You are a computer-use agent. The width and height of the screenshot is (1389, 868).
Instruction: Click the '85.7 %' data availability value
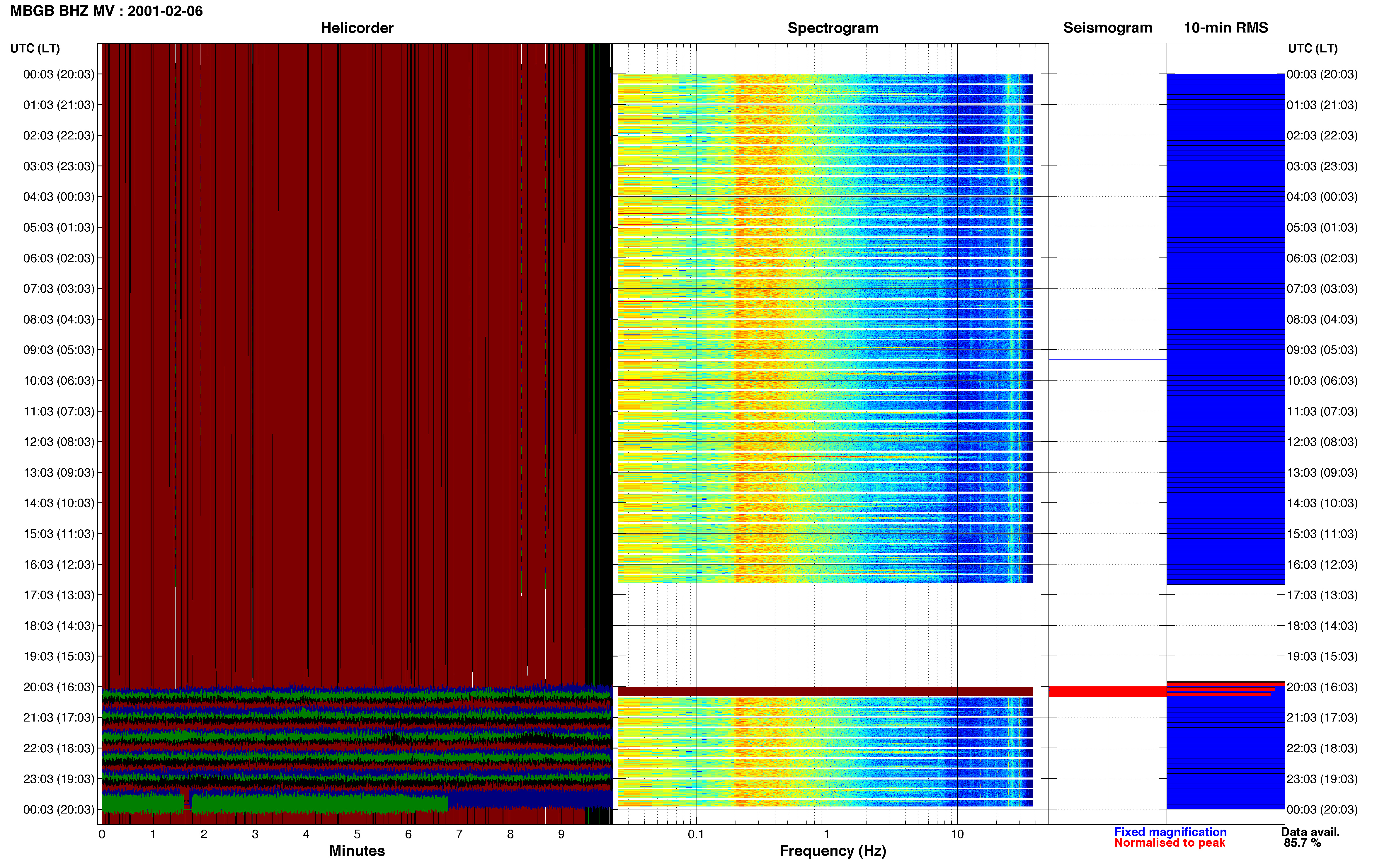click(x=1302, y=843)
